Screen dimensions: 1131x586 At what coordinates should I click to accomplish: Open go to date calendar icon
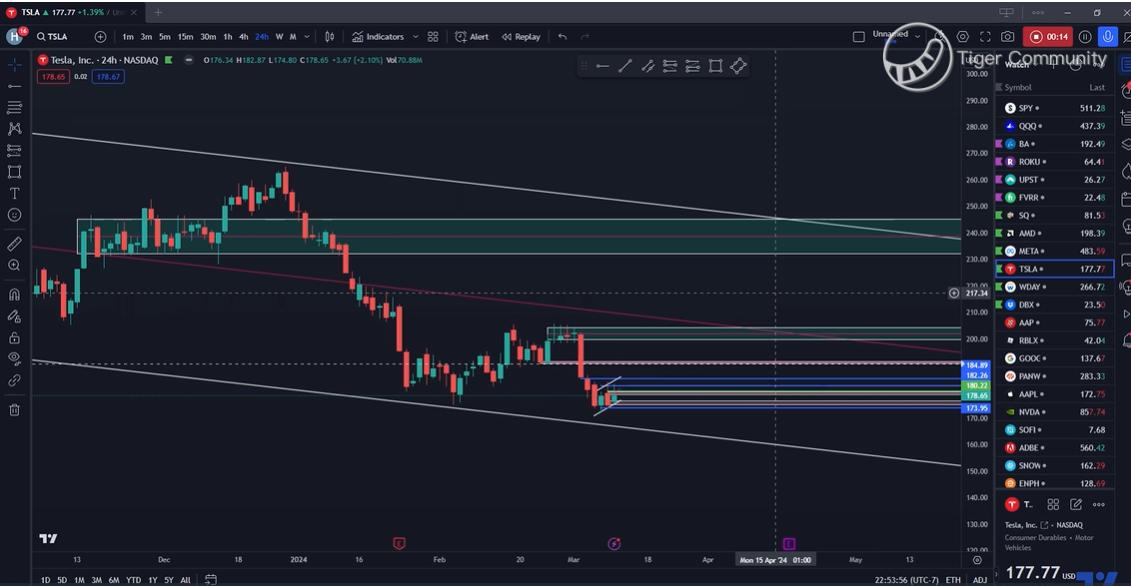point(211,579)
